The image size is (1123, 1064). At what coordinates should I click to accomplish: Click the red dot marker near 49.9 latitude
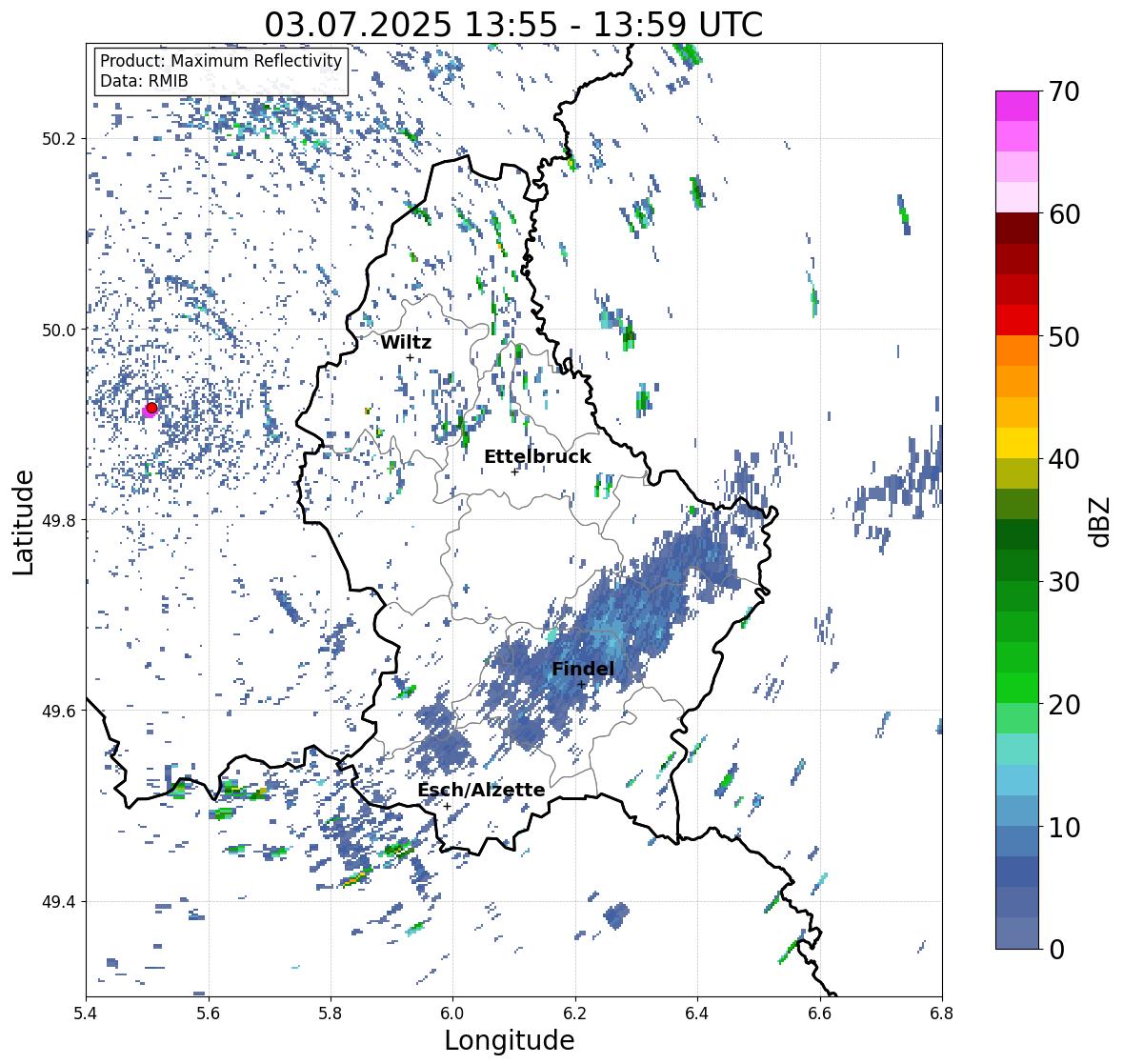click(151, 408)
